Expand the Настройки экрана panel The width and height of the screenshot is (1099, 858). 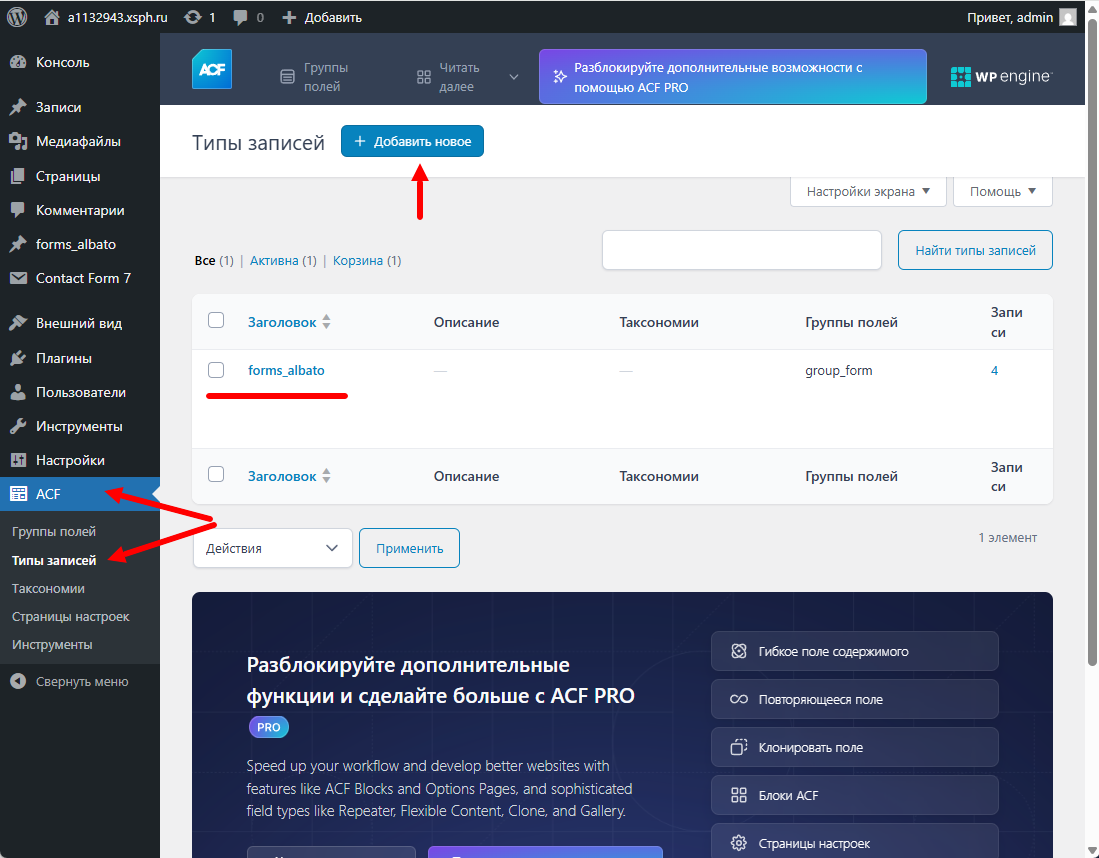[868, 191]
